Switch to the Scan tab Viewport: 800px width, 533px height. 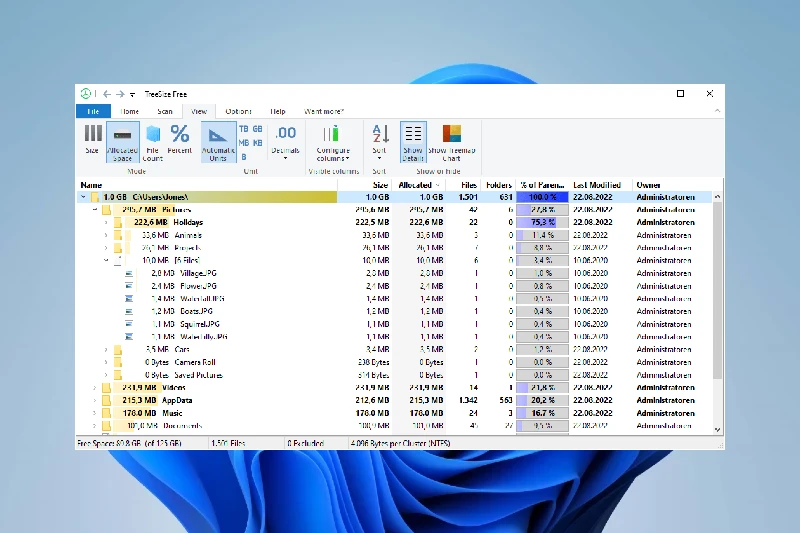tap(165, 111)
